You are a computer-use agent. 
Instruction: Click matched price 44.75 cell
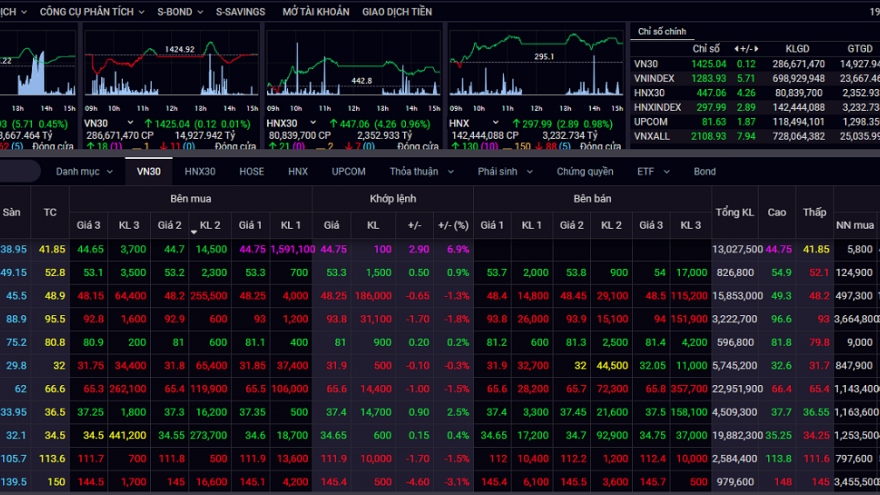pos(333,249)
